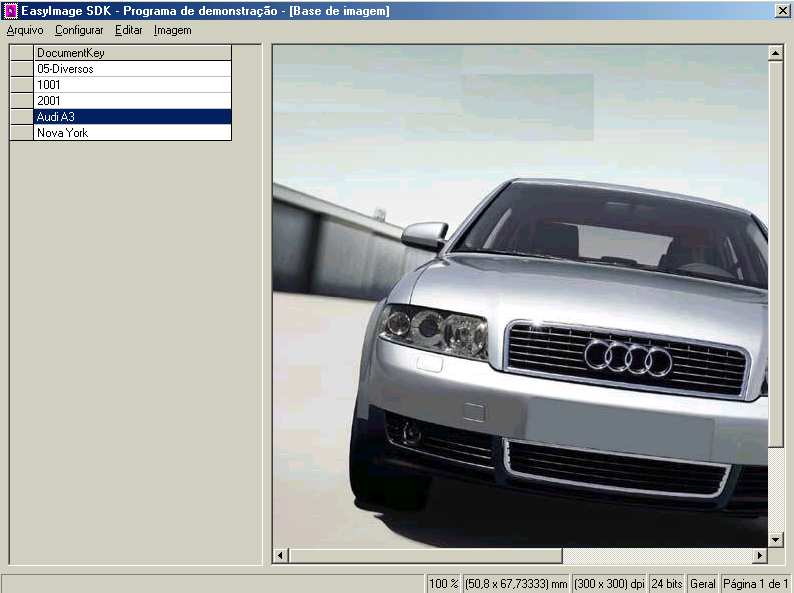Screen dimensions: 794x593
Task: Click the DocumentKey column header
Action: (x=132, y=53)
